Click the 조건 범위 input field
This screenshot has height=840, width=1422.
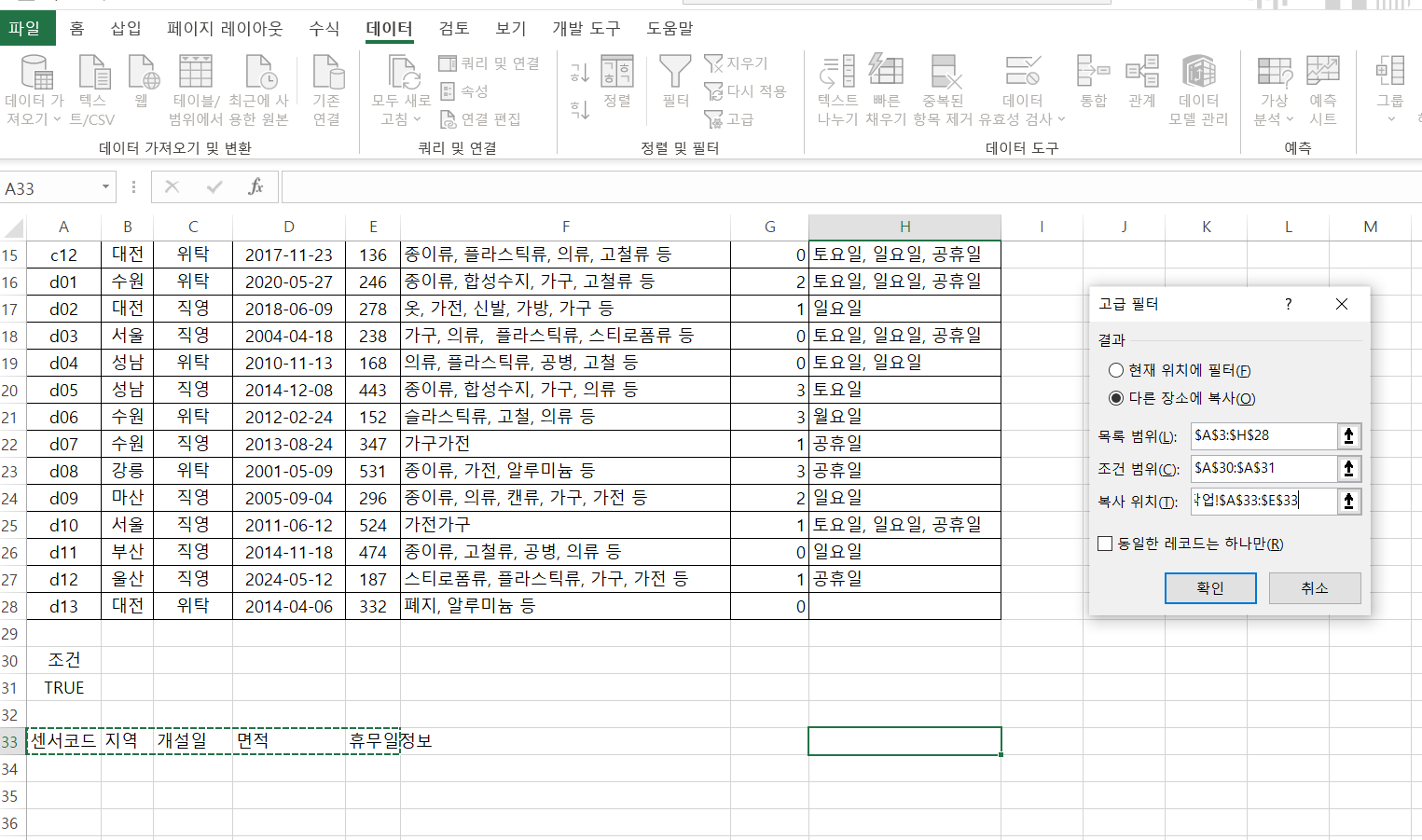coord(1263,468)
